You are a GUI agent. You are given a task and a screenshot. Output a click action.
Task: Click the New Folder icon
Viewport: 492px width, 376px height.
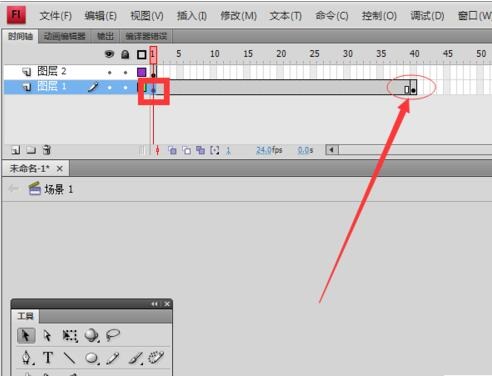coord(31,150)
